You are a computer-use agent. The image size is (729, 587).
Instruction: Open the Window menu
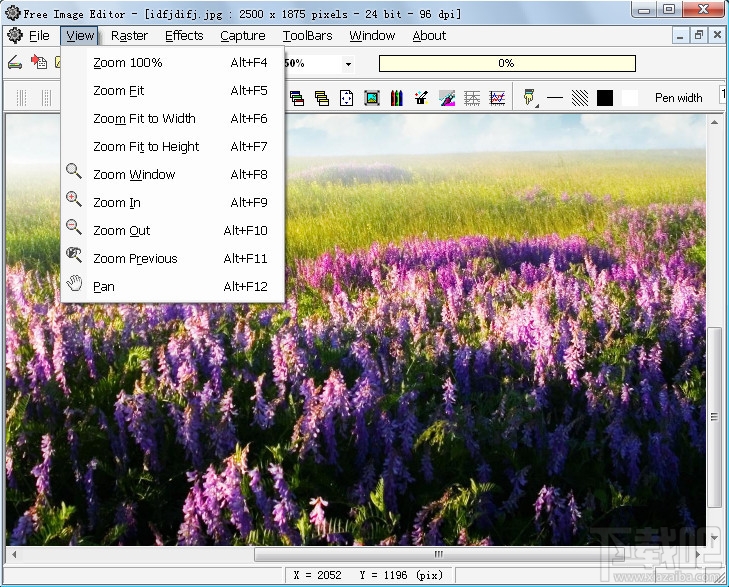tap(372, 36)
